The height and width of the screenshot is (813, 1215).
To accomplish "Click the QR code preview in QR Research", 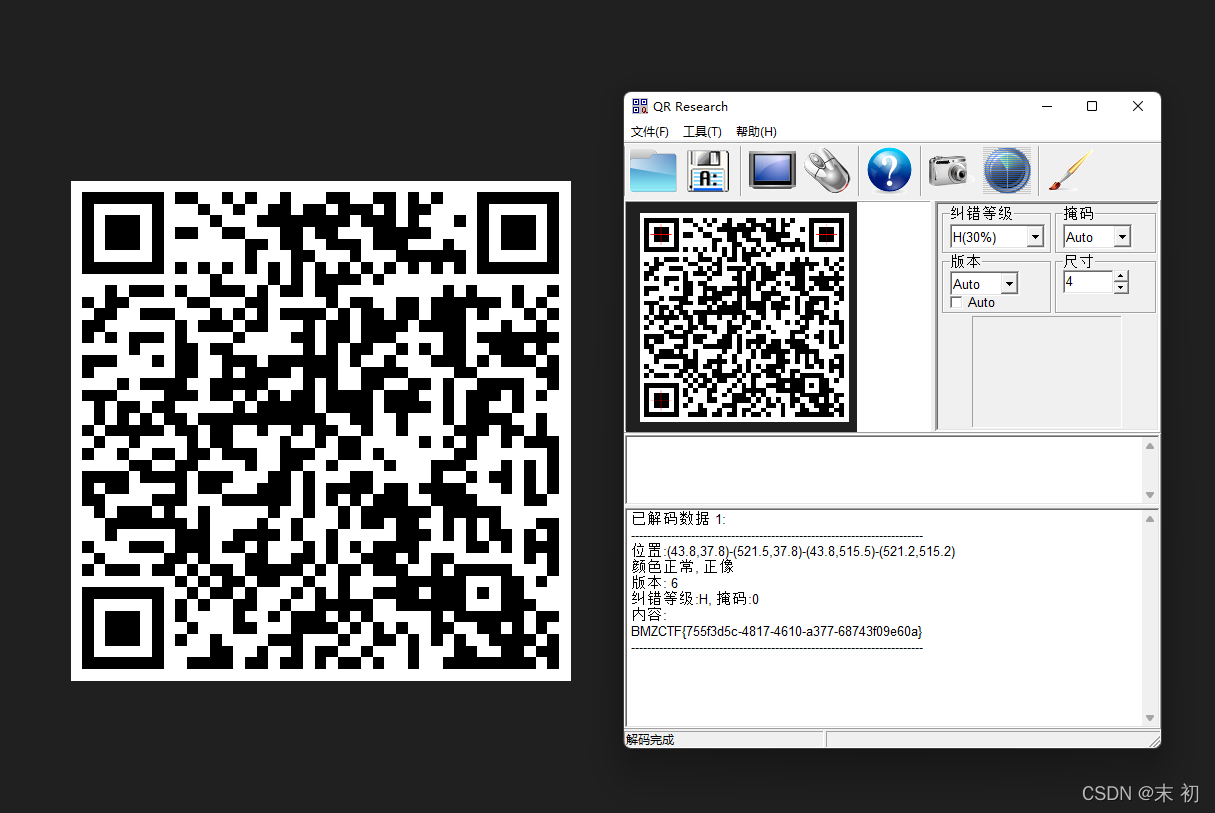I will tap(742, 316).
